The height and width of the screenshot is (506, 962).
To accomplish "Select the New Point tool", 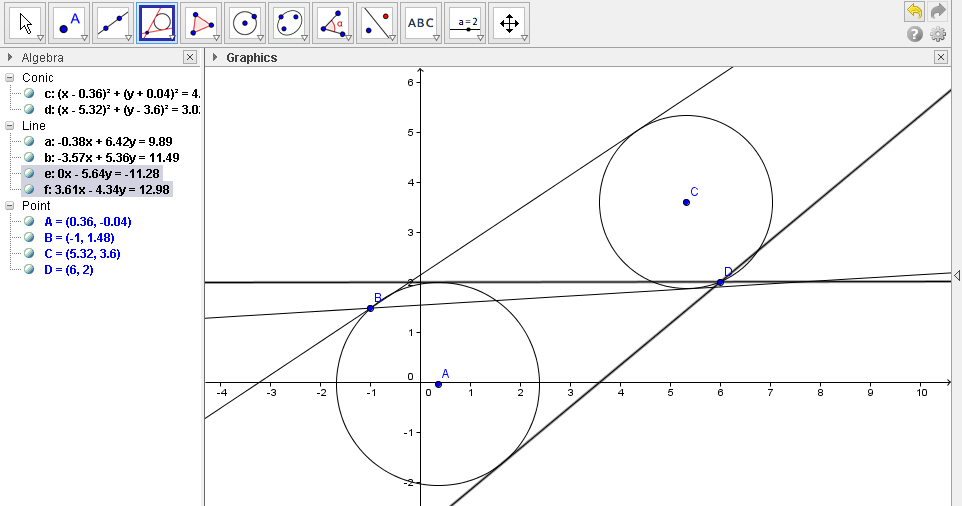I will (x=69, y=23).
